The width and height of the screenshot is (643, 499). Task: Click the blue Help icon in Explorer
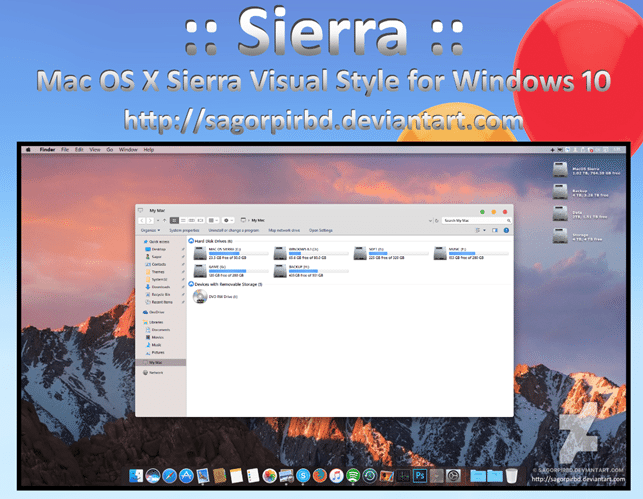click(x=506, y=230)
